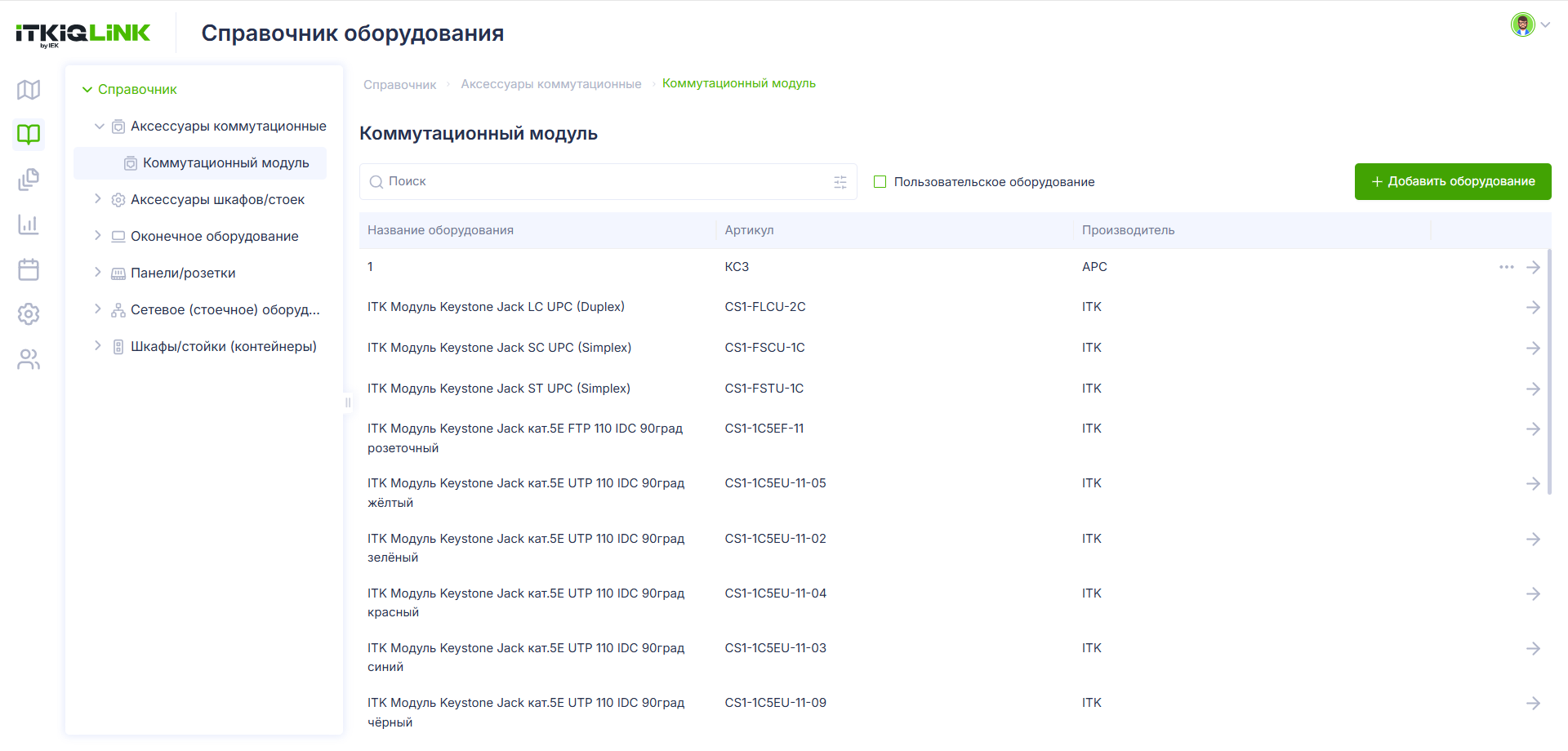Click ITK Модуль Keystone Jack SC UPC (Simplex)

pyautogui.click(x=499, y=348)
